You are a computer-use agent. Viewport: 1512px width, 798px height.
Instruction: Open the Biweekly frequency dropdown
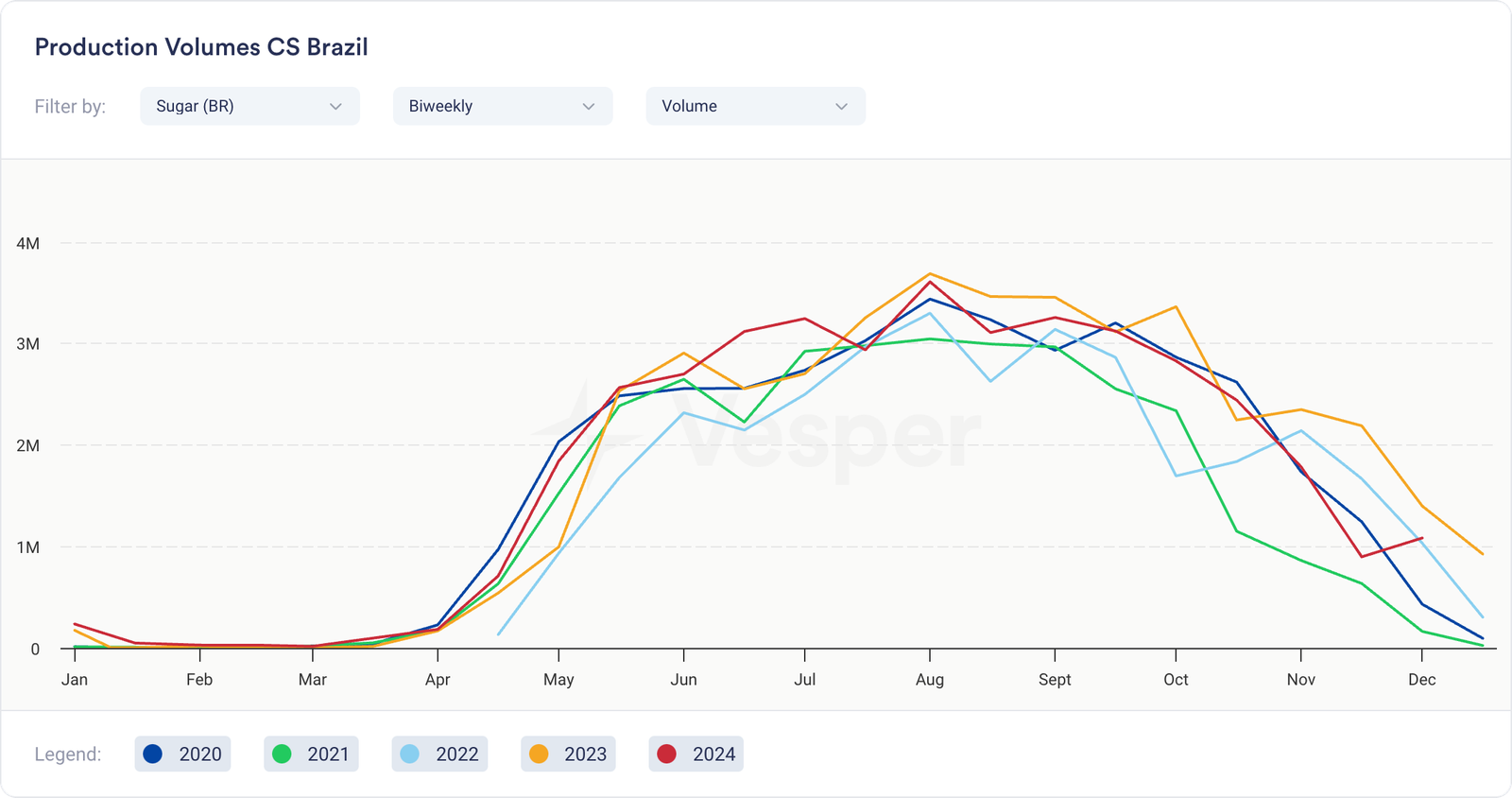click(x=502, y=106)
